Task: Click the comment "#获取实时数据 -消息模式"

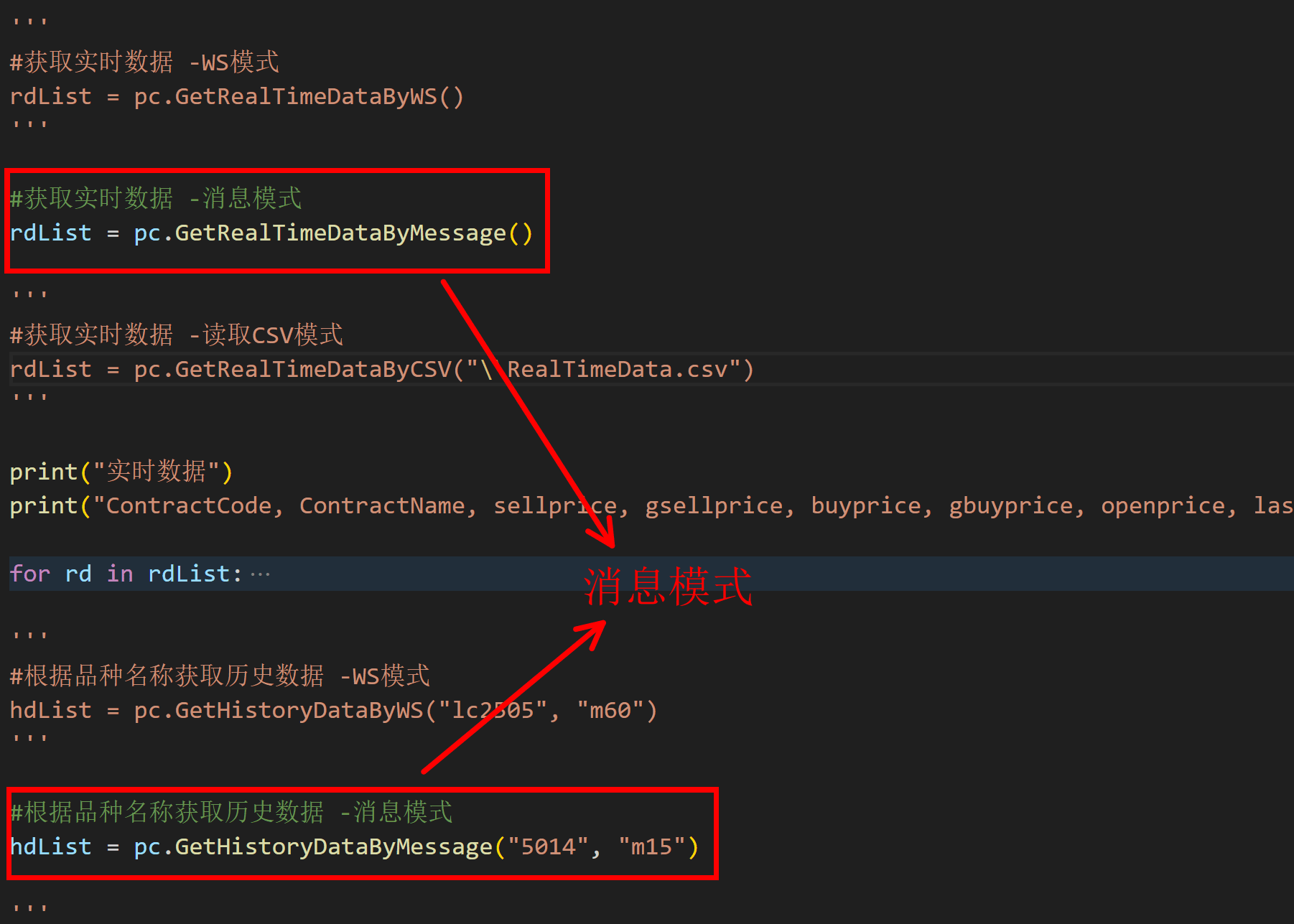Action: point(155,198)
